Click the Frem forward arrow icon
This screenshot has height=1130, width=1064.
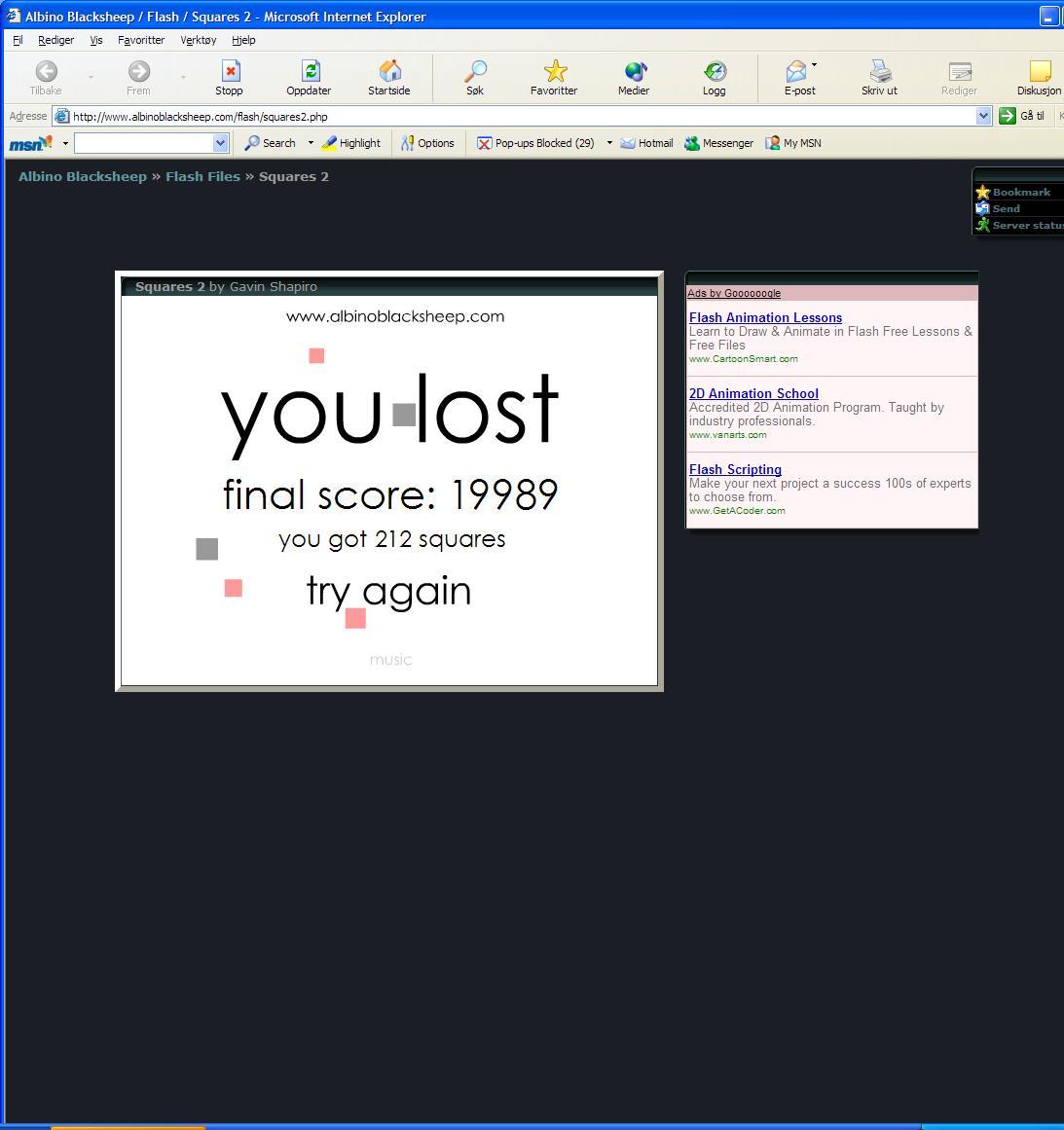click(138, 71)
